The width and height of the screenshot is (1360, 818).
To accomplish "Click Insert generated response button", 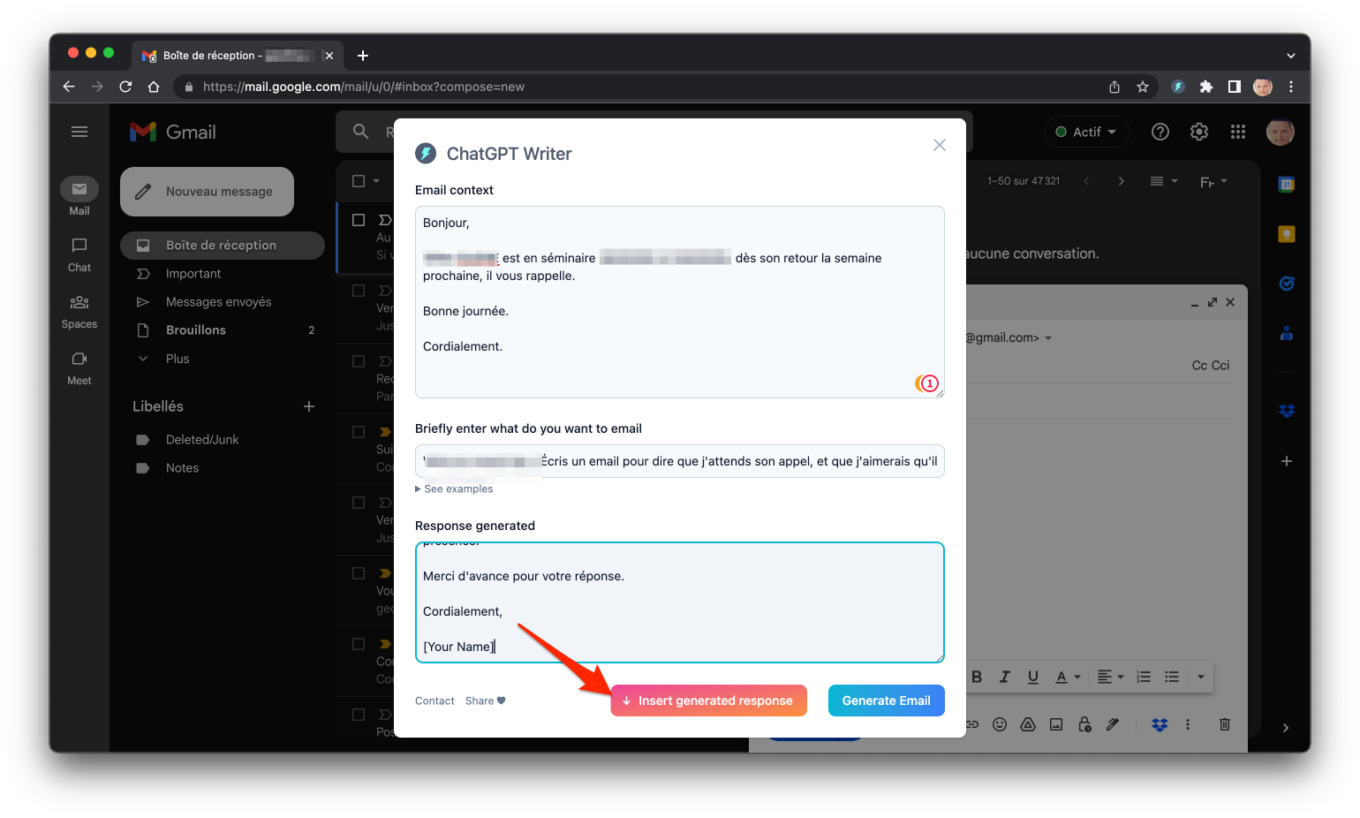I will pyautogui.click(x=709, y=700).
